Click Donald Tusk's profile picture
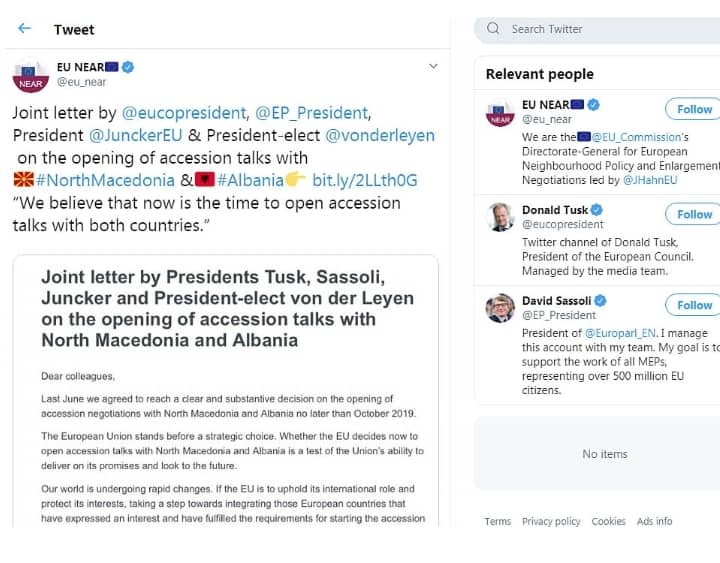The image size is (720, 563). (500, 217)
